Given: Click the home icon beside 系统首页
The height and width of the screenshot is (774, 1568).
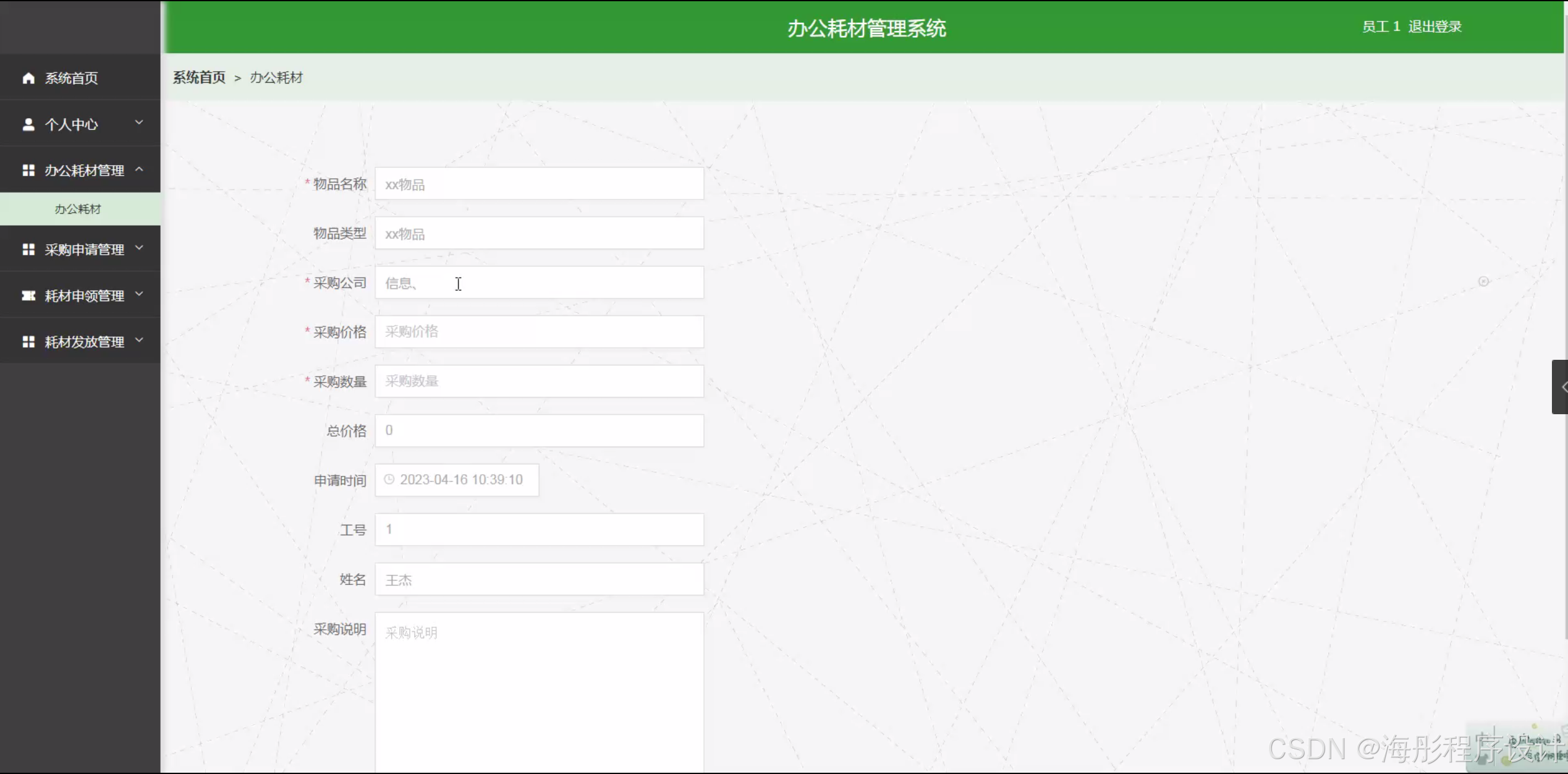Looking at the screenshot, I should pyautogui.click(x=28, y=78).
